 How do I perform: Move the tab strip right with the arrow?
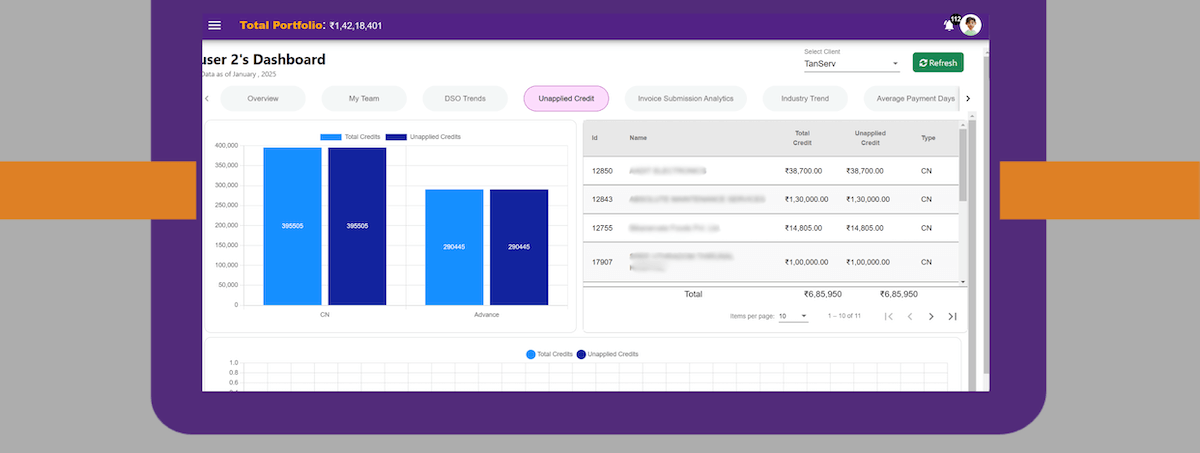pos(967,98)
